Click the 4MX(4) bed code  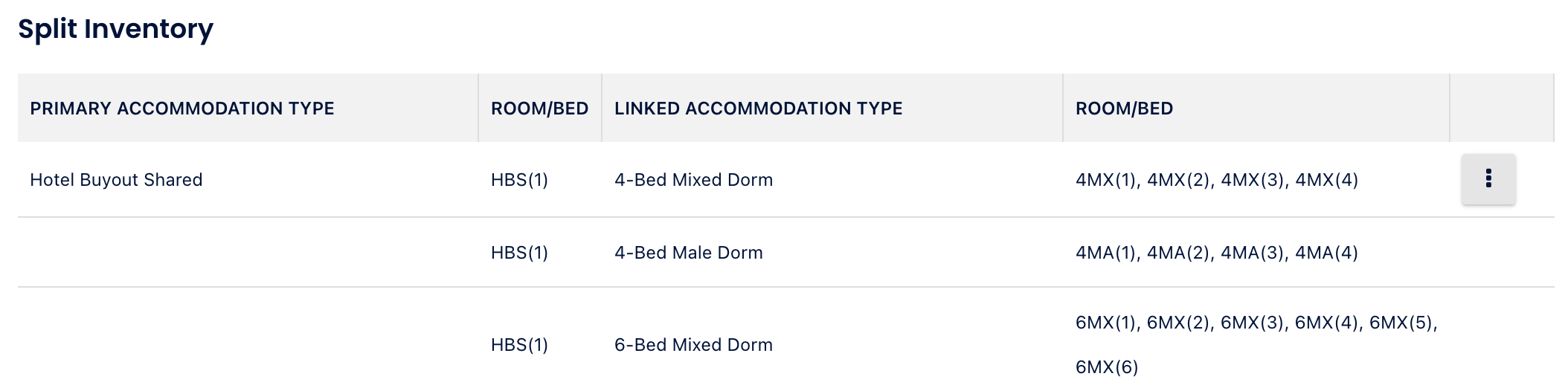coord(1326,180)
